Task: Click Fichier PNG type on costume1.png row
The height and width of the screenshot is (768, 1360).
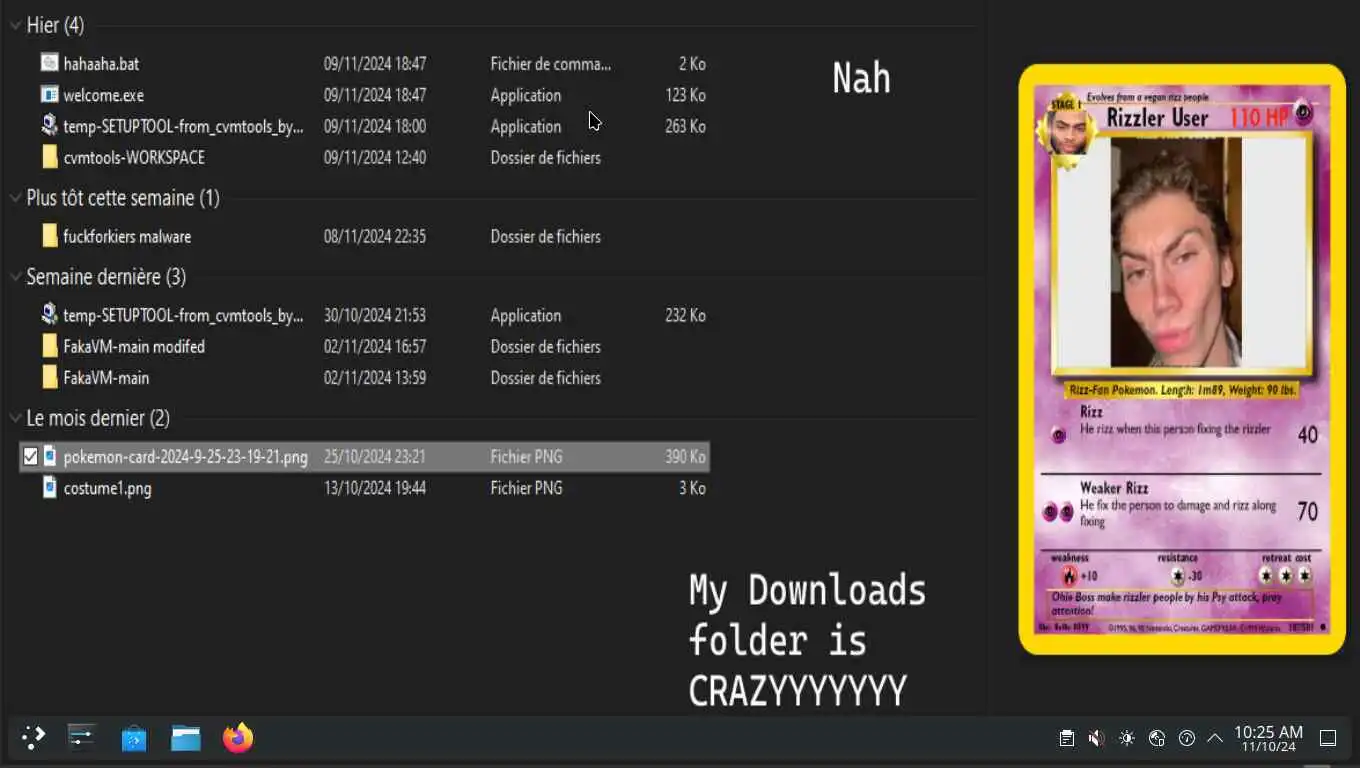Action: 526,488
